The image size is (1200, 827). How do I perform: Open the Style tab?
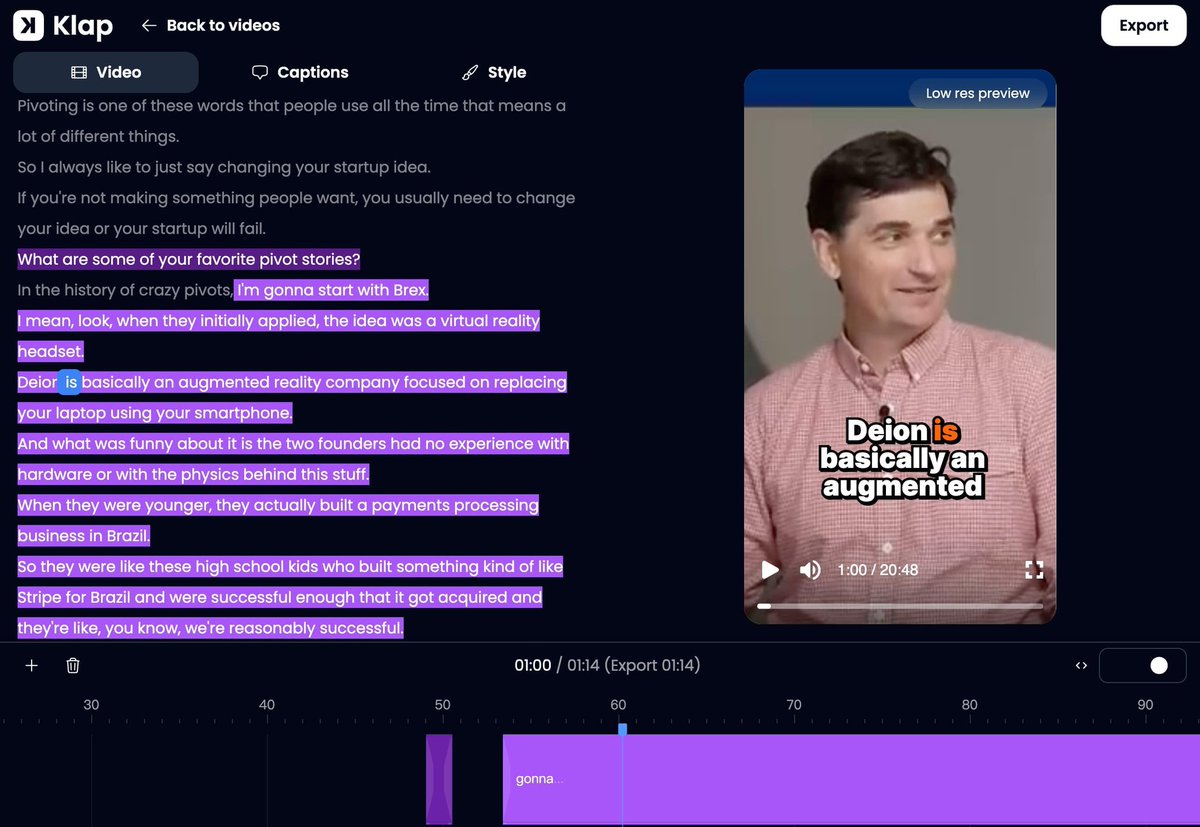click(494, 73)
